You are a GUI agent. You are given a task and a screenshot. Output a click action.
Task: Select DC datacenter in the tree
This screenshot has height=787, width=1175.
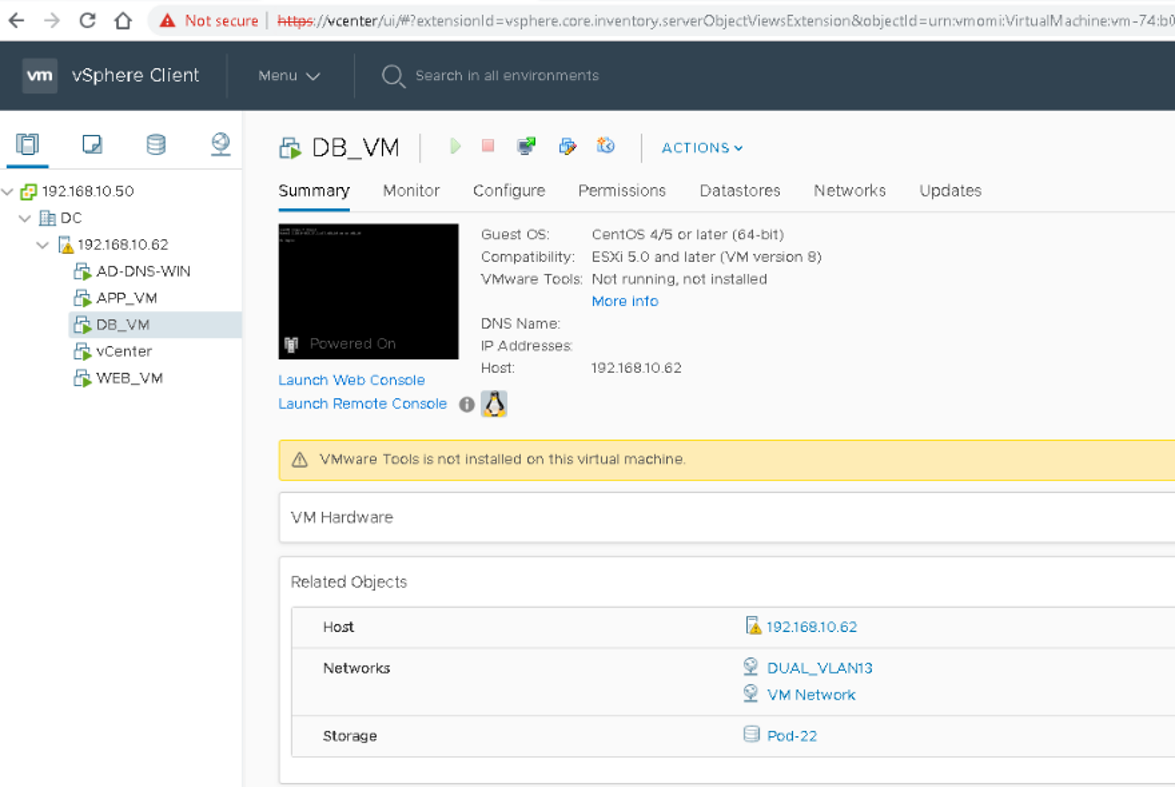70,218
